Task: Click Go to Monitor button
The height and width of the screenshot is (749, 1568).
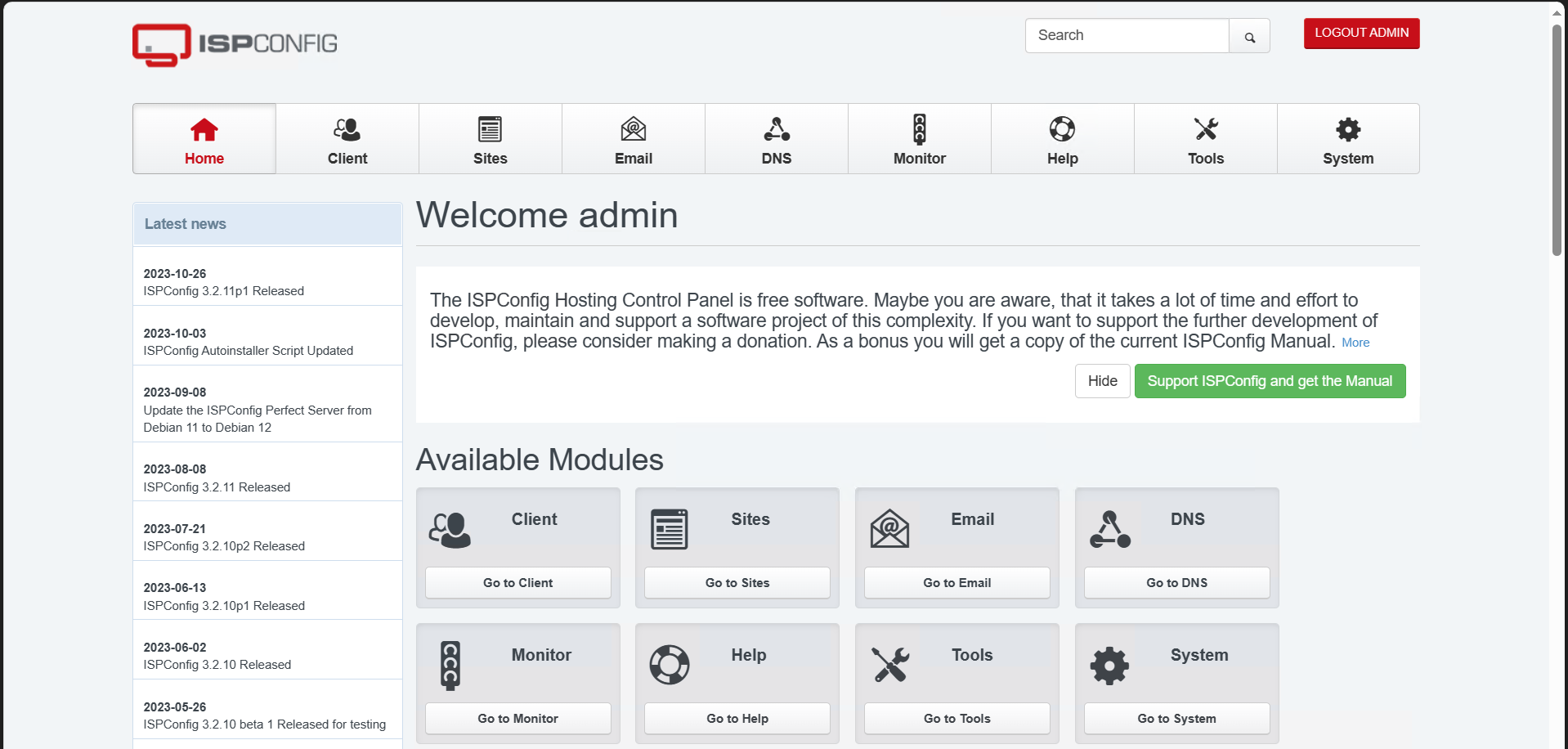Action: pyautogui.click(x=518, y=719)
